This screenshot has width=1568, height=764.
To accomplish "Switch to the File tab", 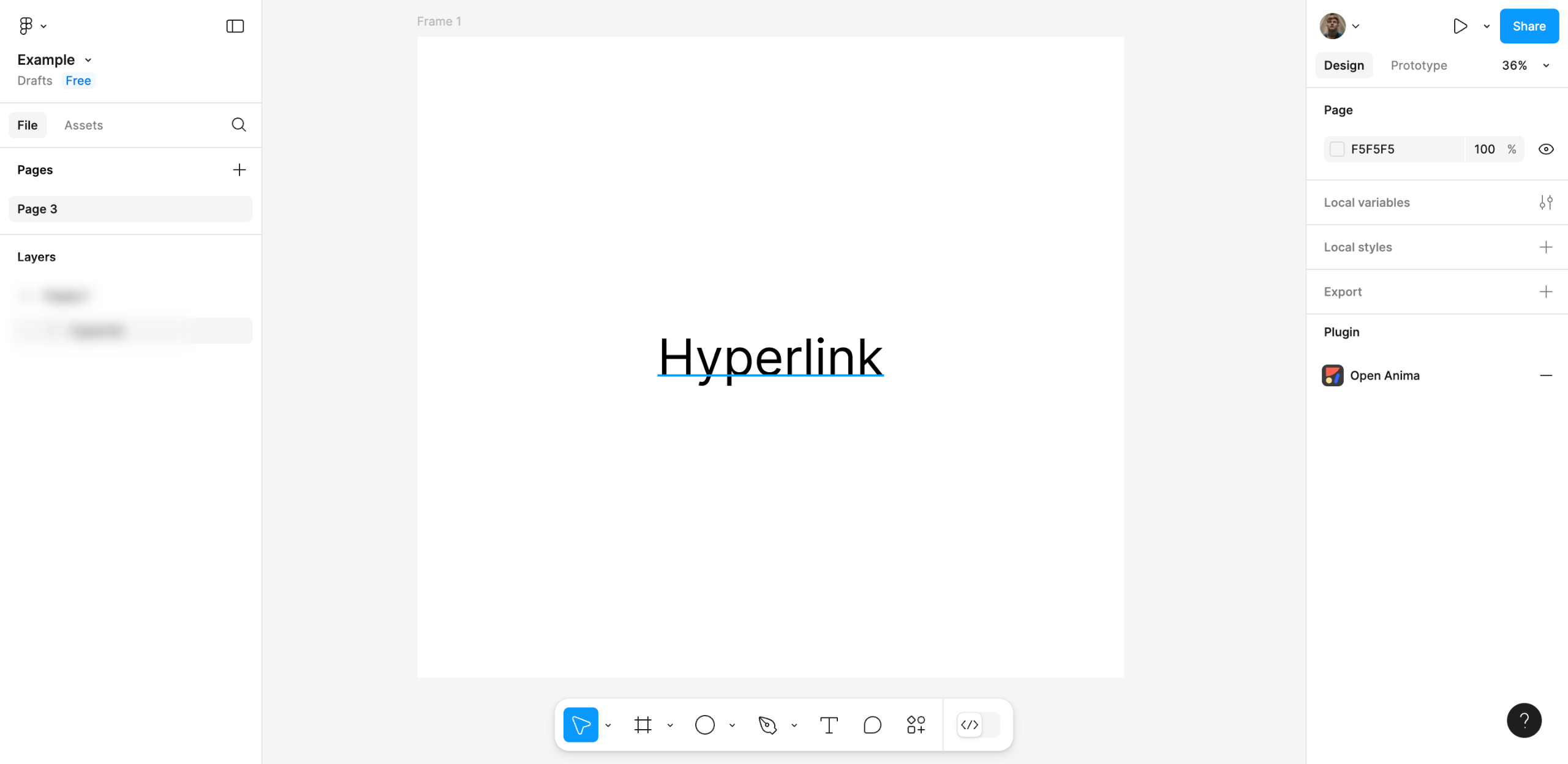I will [28, 125].
